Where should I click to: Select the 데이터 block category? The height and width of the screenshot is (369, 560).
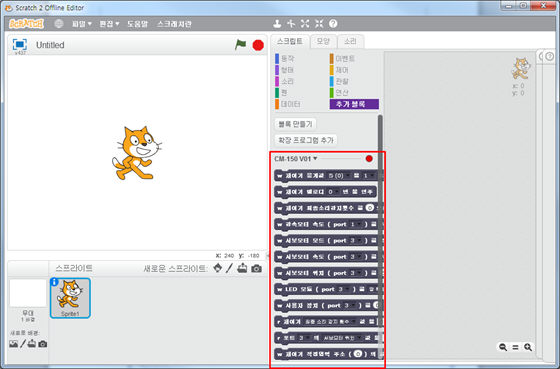tap(288, 104)
